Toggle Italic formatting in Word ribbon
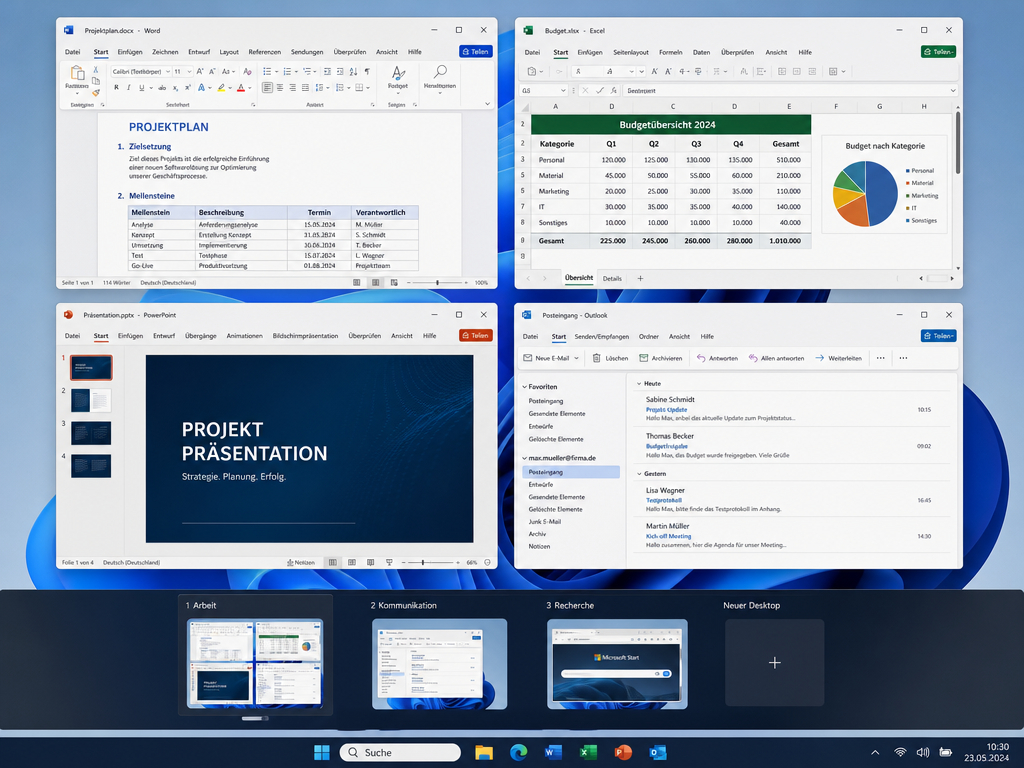The image size is (1024, 768). 129,88
